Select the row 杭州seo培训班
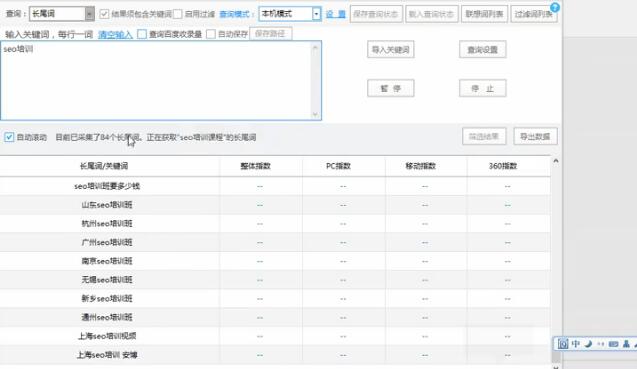This screenshot has height=369, width=637. pos(275,224)
